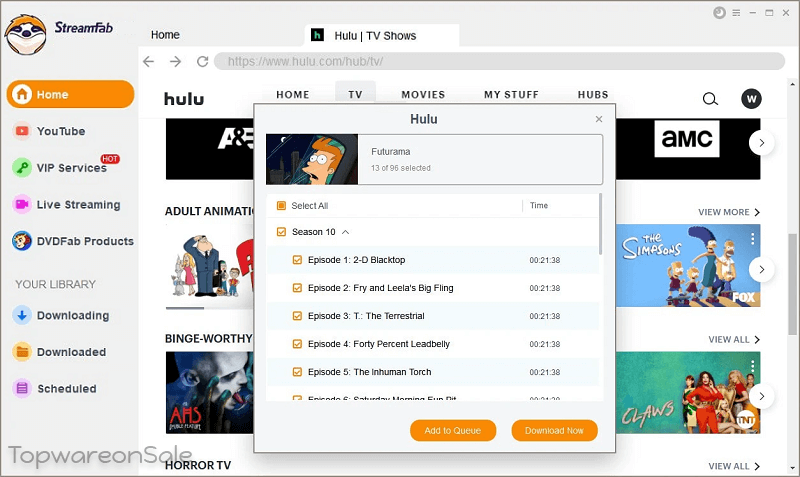The width and height of the screenshot is (800, 477).
Task: Open Hulu HUBS navigation item
Action: click(x=593, y=94)
